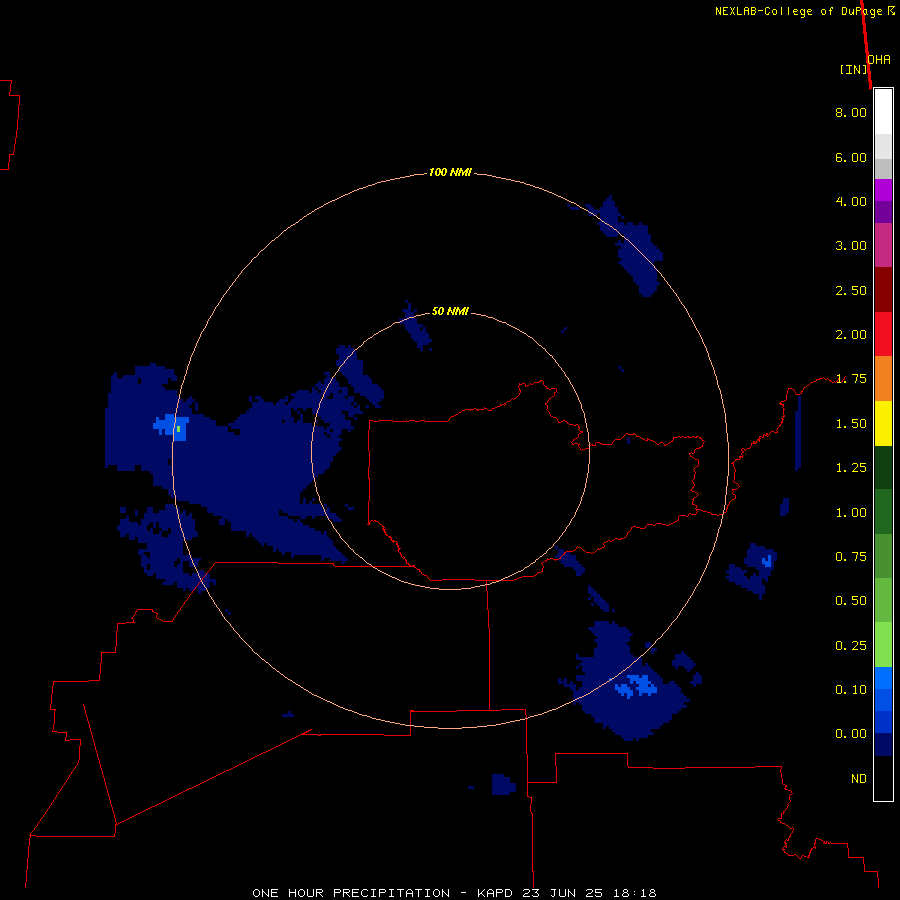Pick the white top swatch in legend
Image resolution: width=900 pixels, height=900 pixels.
coord(883,112)
